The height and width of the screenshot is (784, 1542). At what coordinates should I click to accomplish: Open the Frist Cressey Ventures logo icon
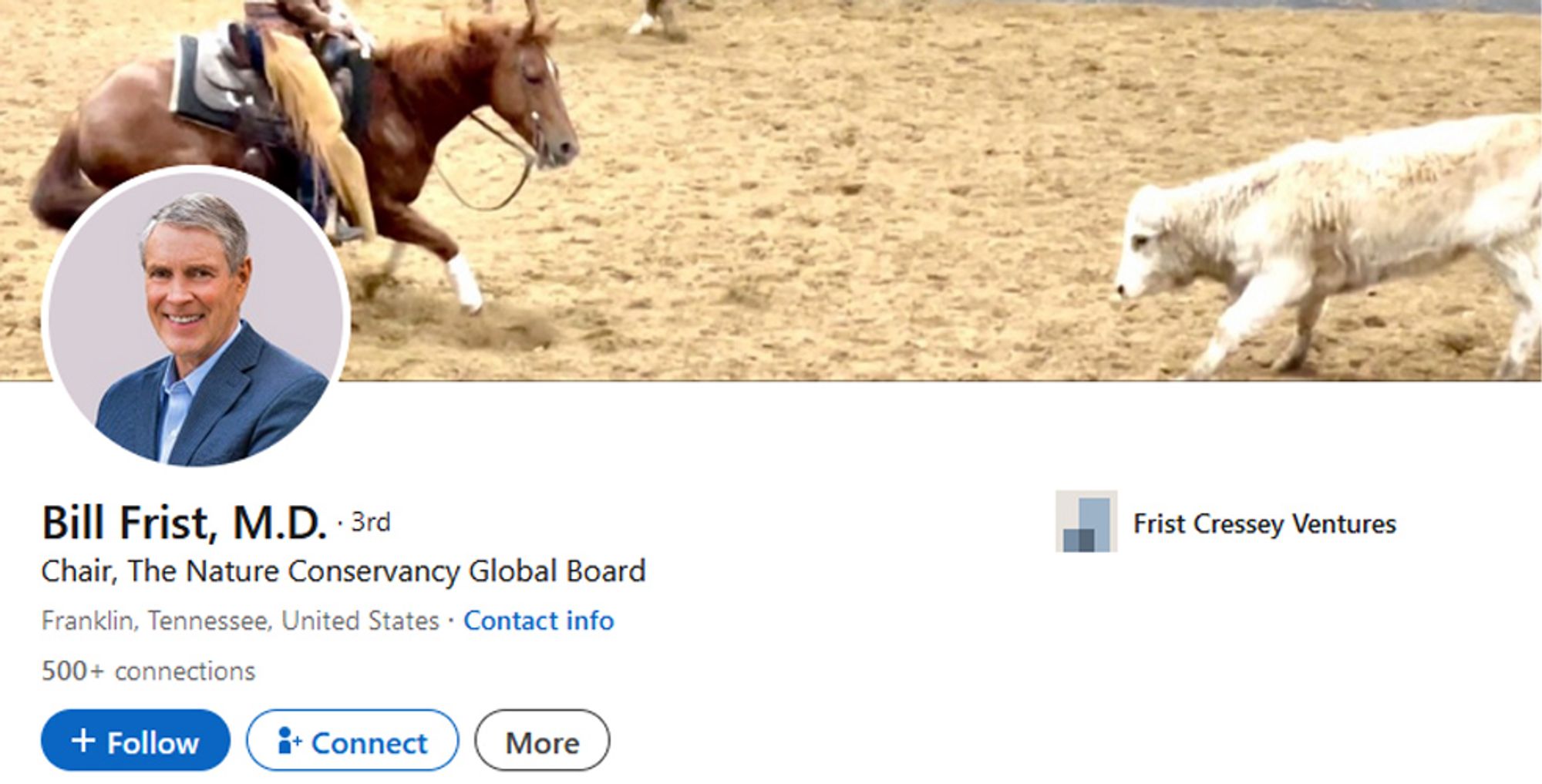point(1086,521)
